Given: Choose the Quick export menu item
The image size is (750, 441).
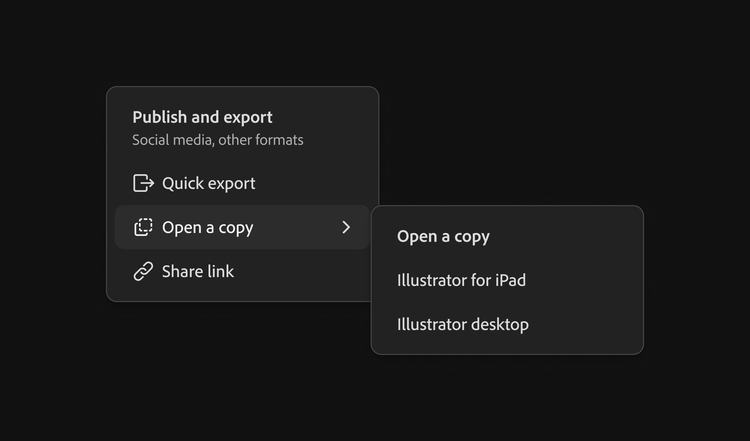Looking at the screenshot, I should 242,183.
